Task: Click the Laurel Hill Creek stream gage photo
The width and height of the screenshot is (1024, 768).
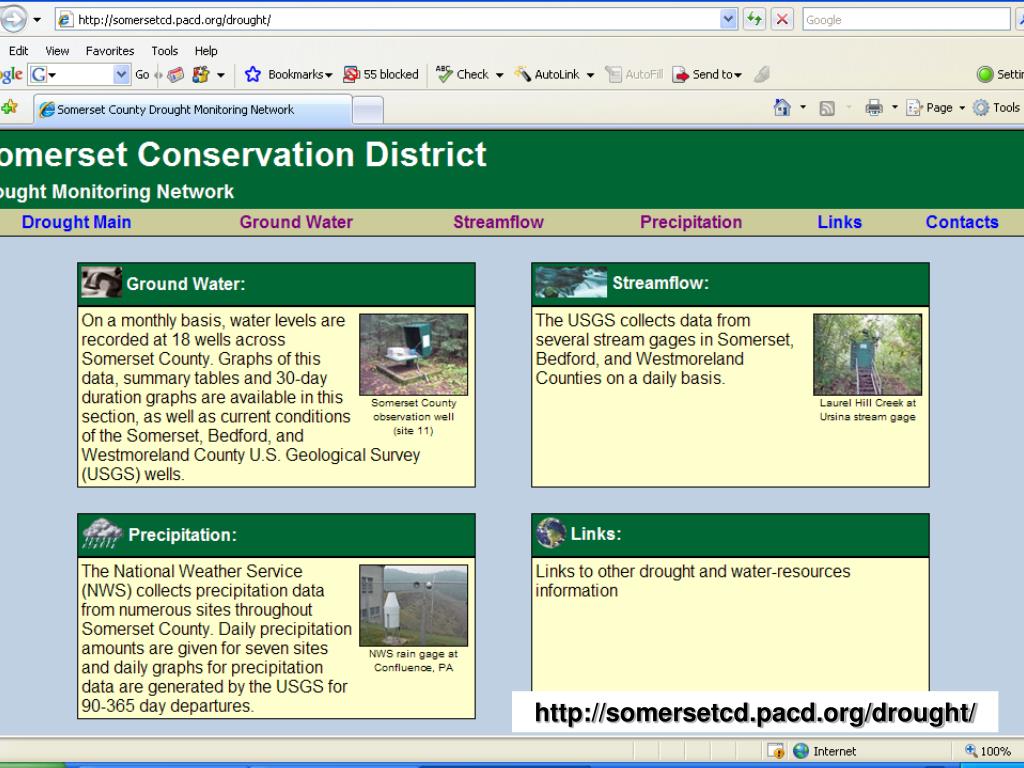Action: coord(867,355)
